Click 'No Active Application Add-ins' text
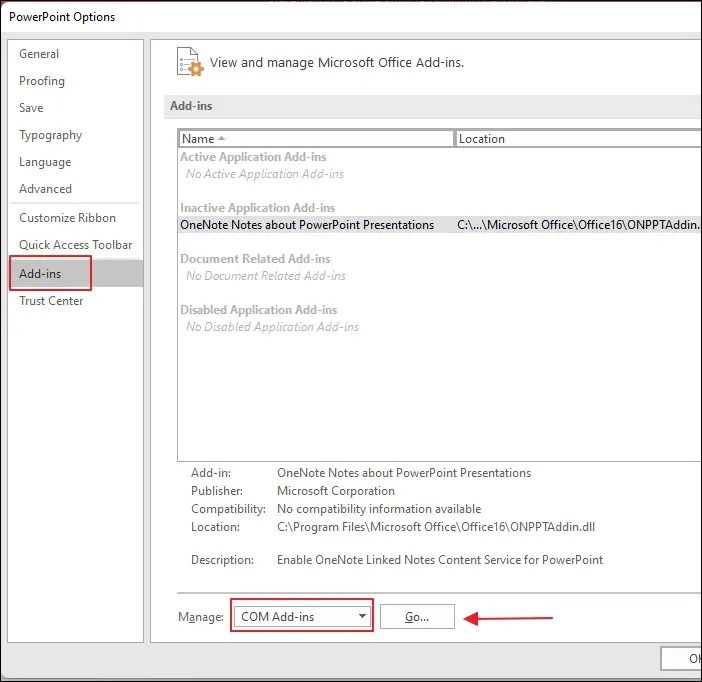702x682 pixels. pos(265,174)
